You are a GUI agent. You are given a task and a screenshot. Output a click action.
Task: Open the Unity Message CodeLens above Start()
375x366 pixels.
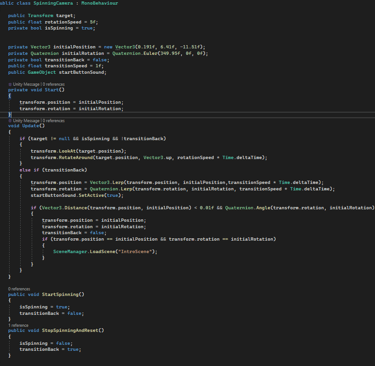coord(27,84)
